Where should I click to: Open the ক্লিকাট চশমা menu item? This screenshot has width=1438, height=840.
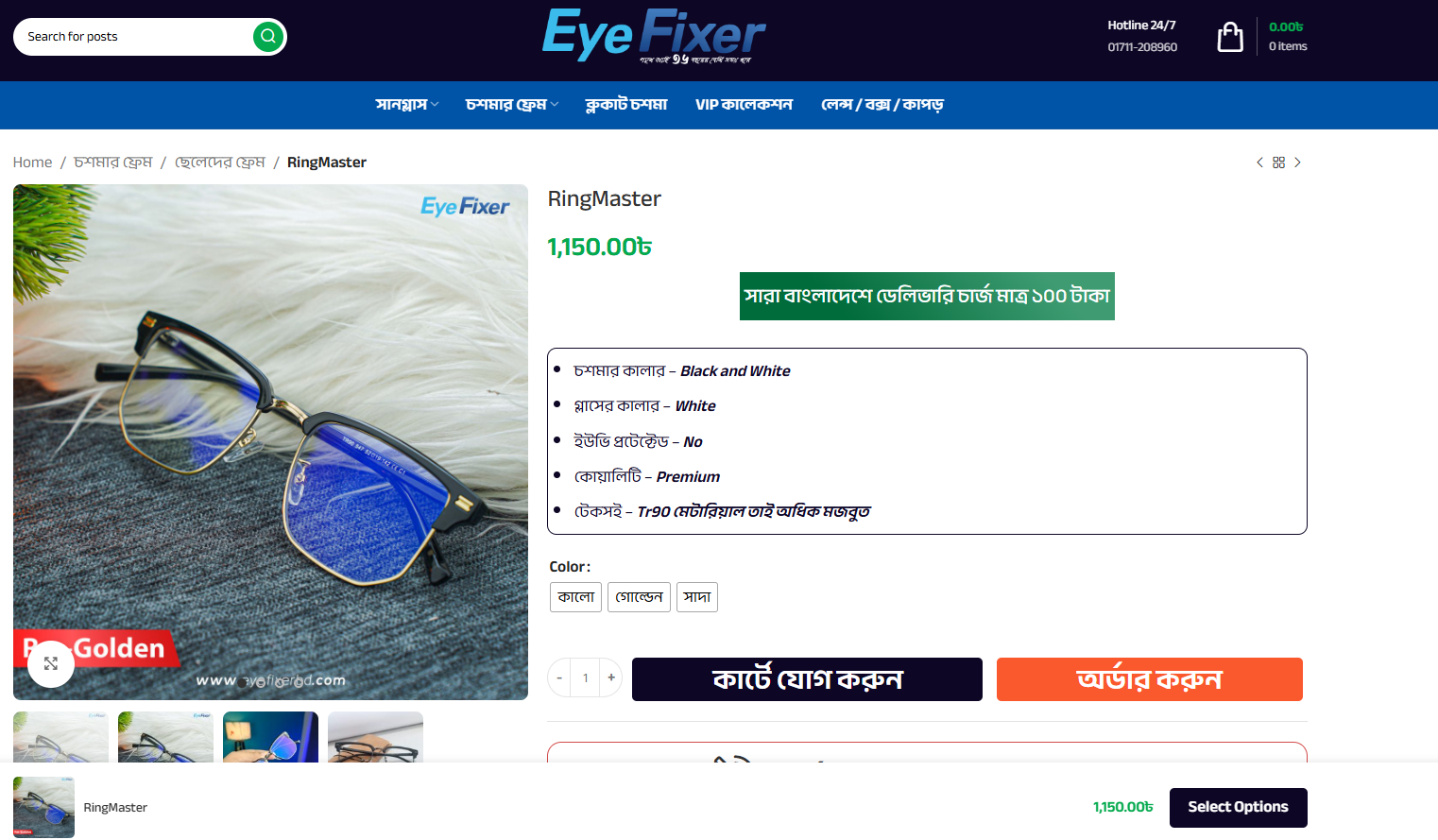(x=626, y=105)
